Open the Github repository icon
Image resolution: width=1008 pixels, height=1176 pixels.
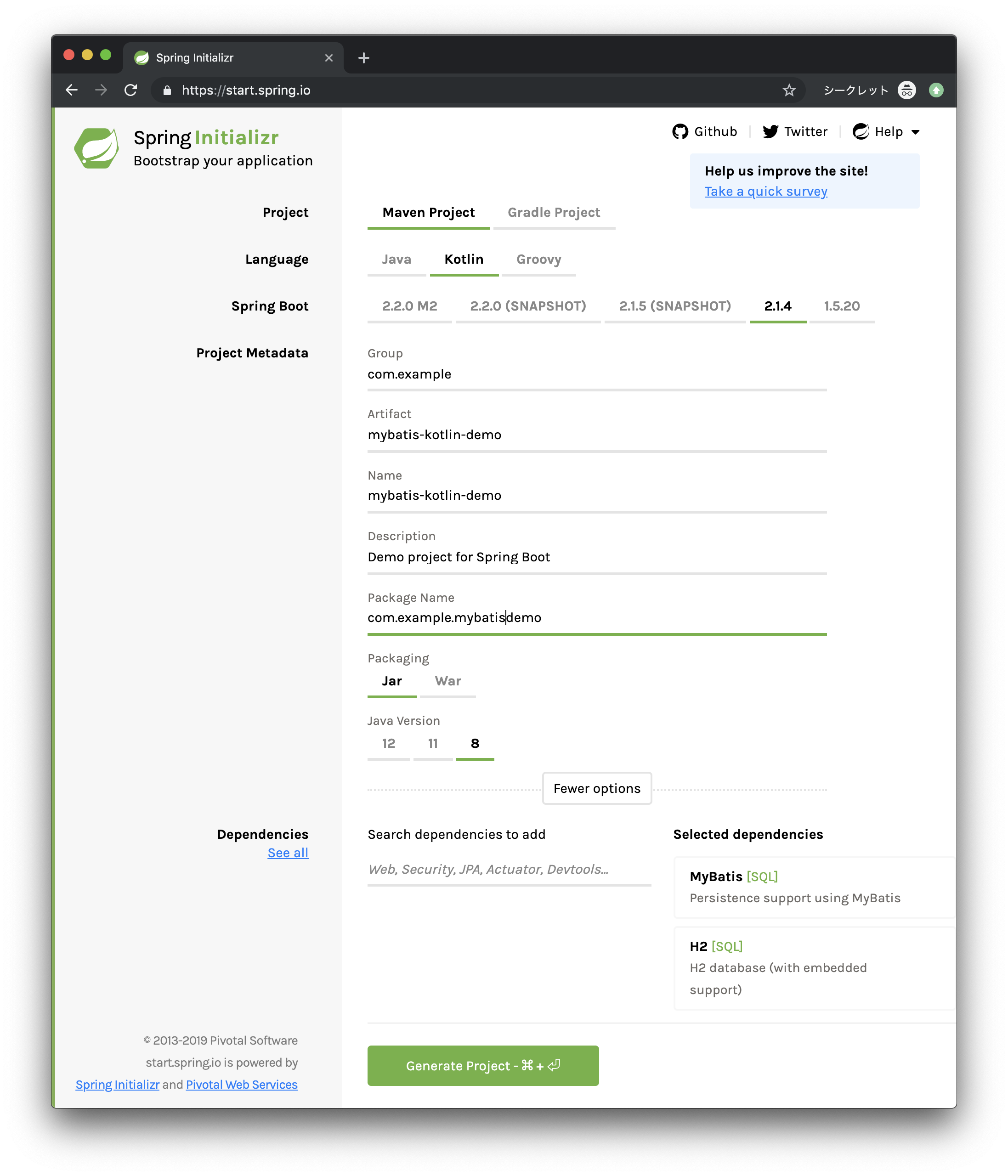click(x=681, y=132)
